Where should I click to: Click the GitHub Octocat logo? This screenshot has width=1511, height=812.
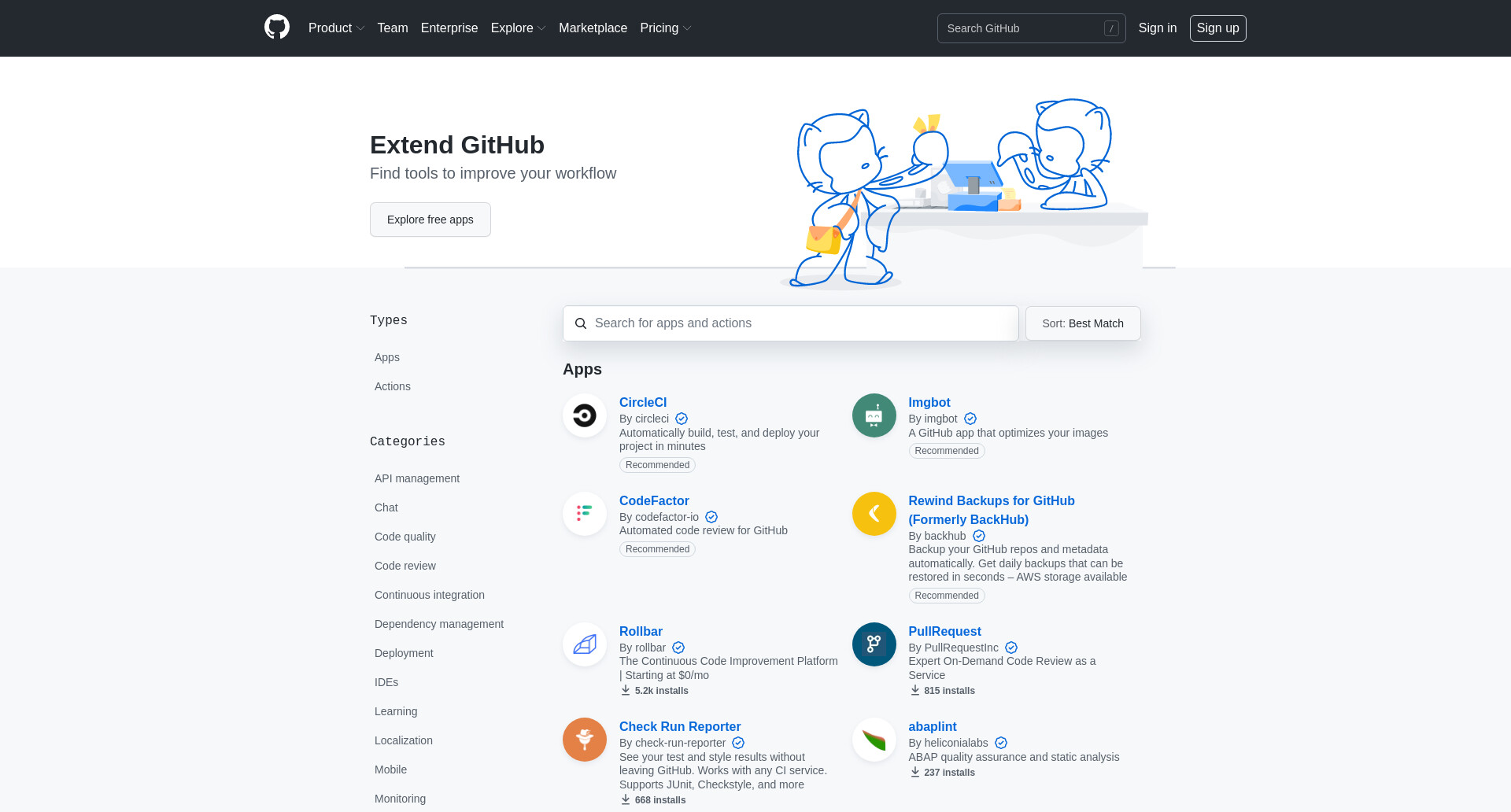277,28
